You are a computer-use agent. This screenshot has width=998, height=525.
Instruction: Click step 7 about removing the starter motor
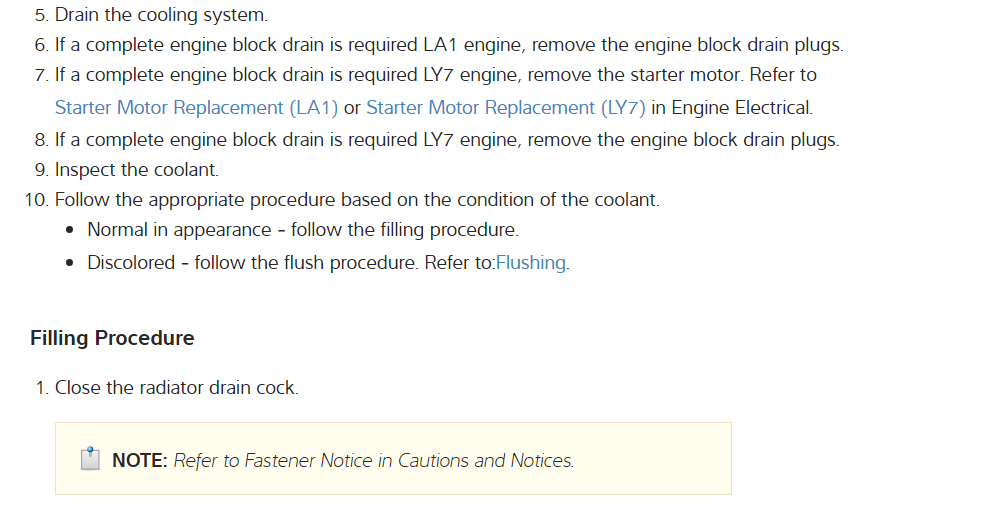click(x=435, y=75)
